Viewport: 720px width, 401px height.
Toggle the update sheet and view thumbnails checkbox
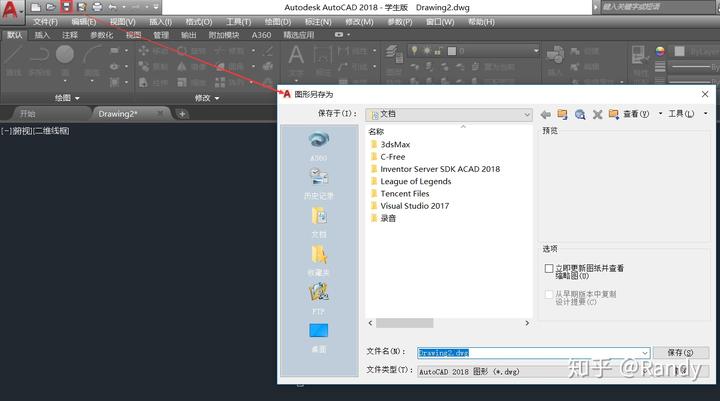coord(549,268)
